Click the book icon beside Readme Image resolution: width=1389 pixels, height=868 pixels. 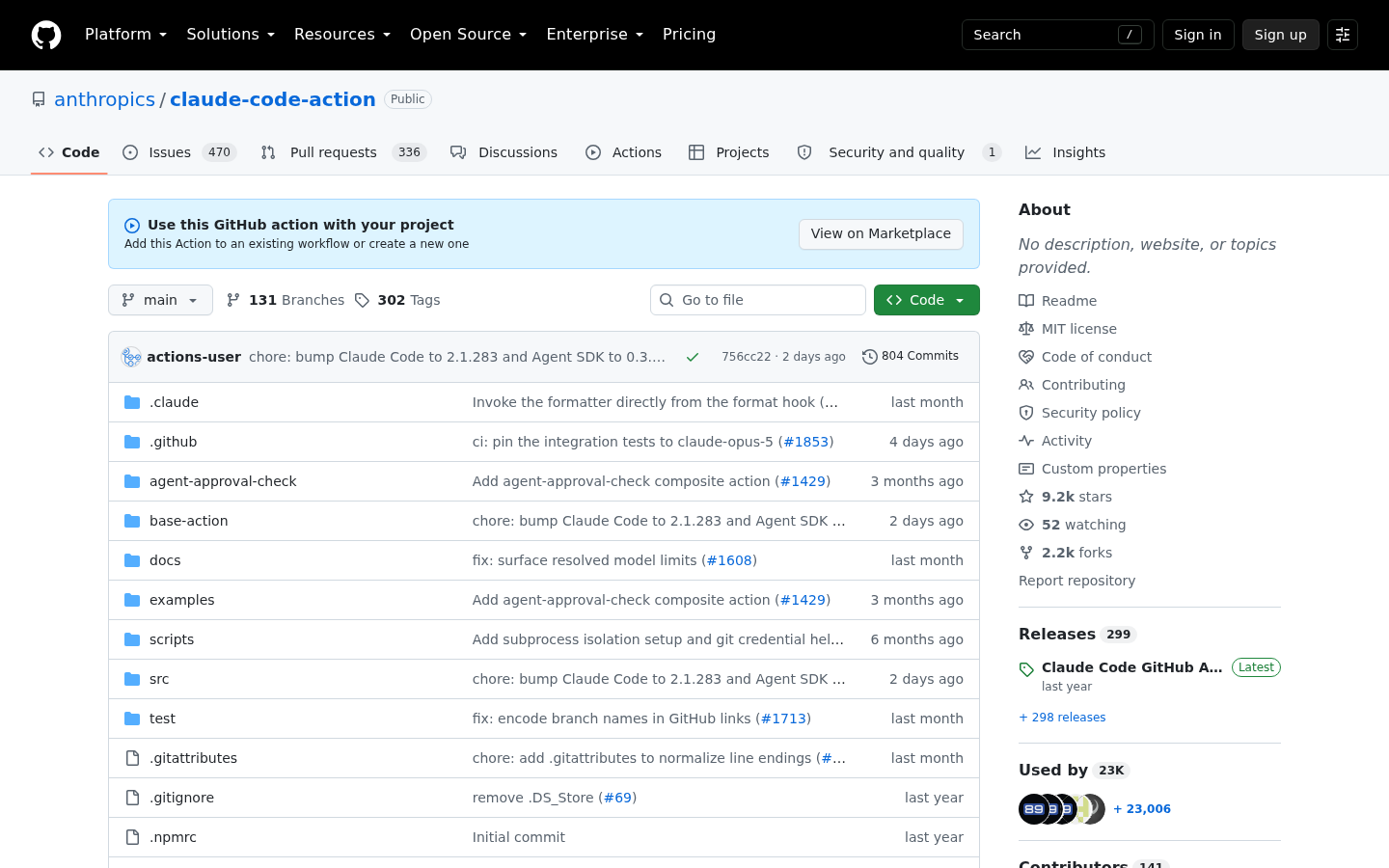(1026, 301)
